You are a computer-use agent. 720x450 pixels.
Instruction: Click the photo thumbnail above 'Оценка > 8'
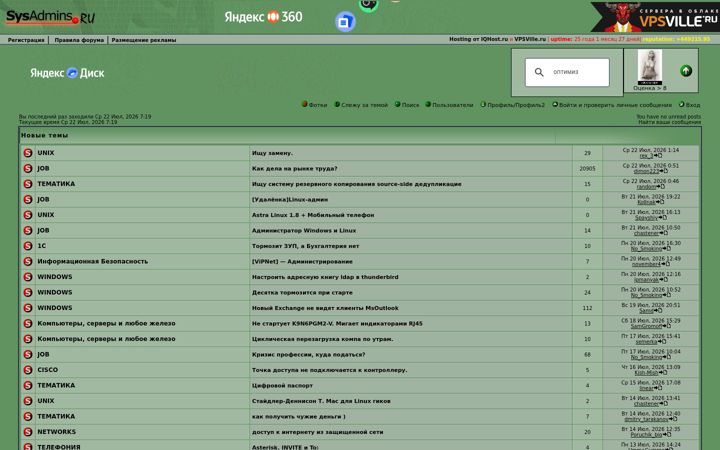[650, 67]
